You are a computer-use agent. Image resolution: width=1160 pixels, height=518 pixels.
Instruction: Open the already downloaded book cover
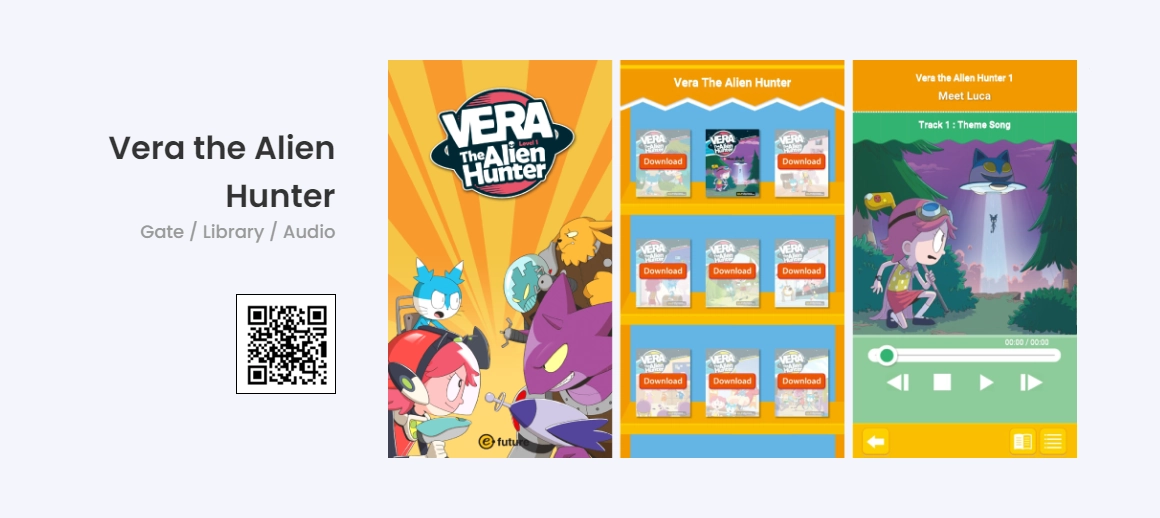732,163
